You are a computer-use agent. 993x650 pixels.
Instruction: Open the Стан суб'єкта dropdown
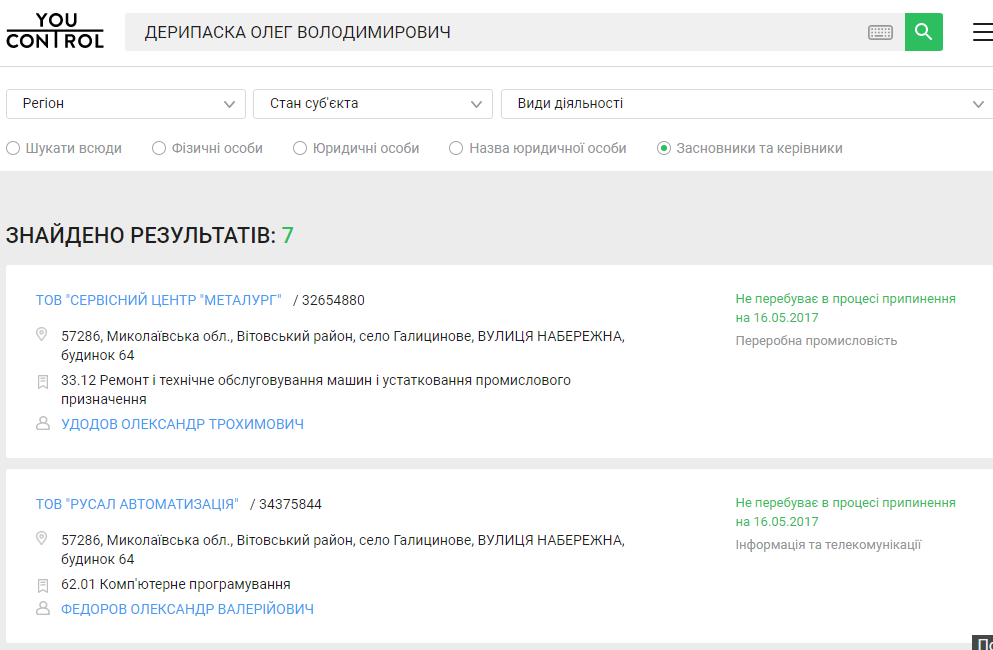(x=373, y=103)
